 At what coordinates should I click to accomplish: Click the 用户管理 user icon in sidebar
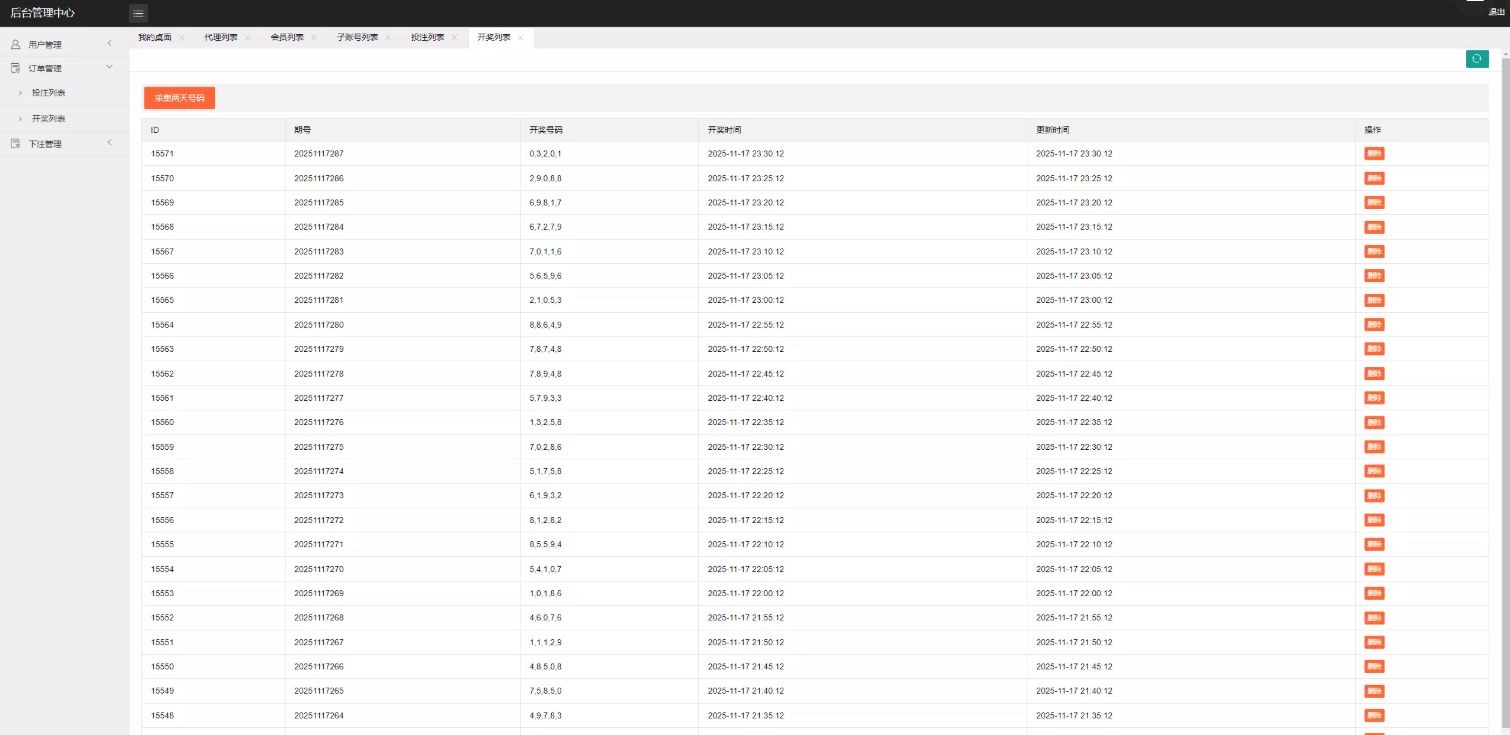click(x=15, y=44)
